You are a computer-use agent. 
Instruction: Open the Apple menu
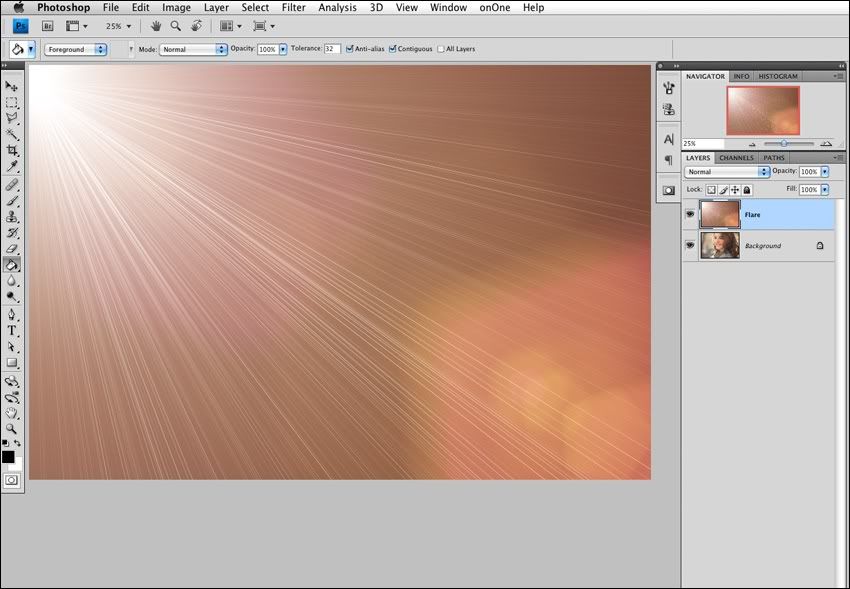(x=18, y=7)
